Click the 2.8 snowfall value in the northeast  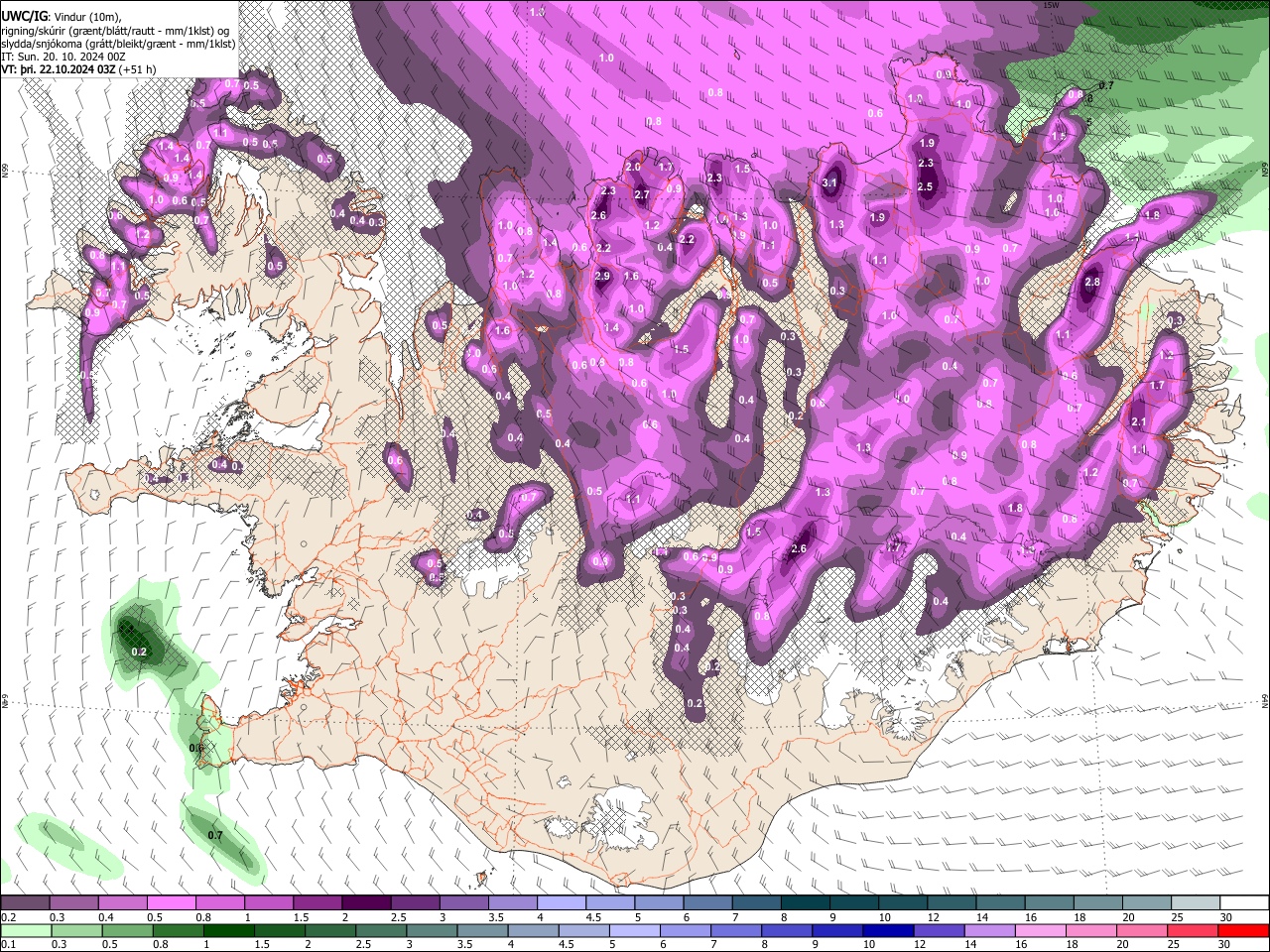click(x=1092, y=282)
